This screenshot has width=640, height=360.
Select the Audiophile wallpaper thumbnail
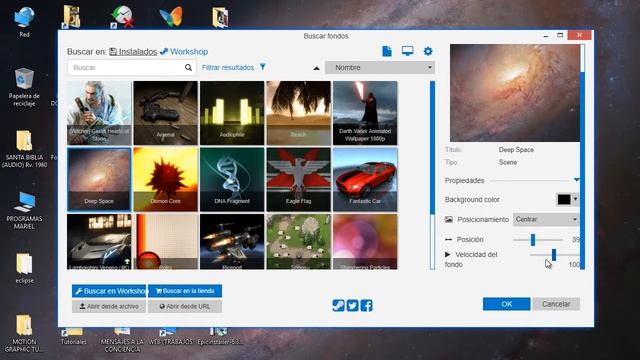click(x=232, y=113)
